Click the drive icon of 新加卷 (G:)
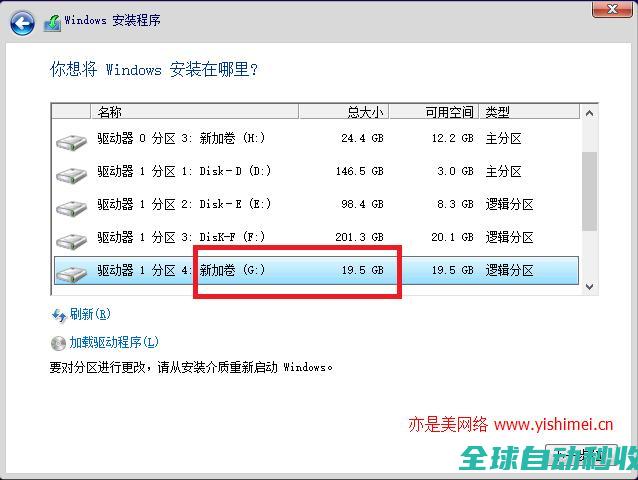This screenshot has width=638, height=480. (x=71, y=272)
